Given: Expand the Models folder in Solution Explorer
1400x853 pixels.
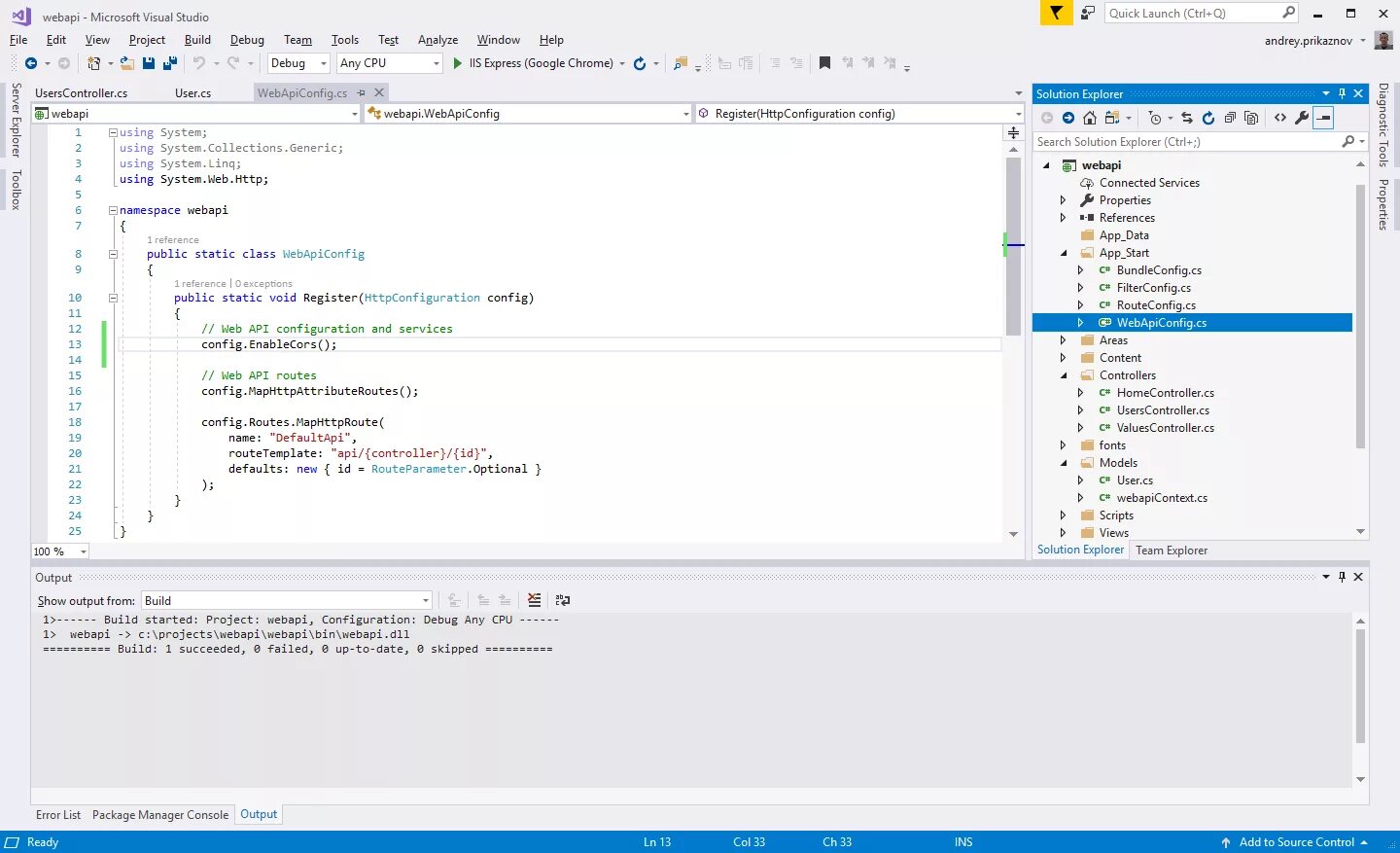Looking at the screenshot, I should [1064, 462].
